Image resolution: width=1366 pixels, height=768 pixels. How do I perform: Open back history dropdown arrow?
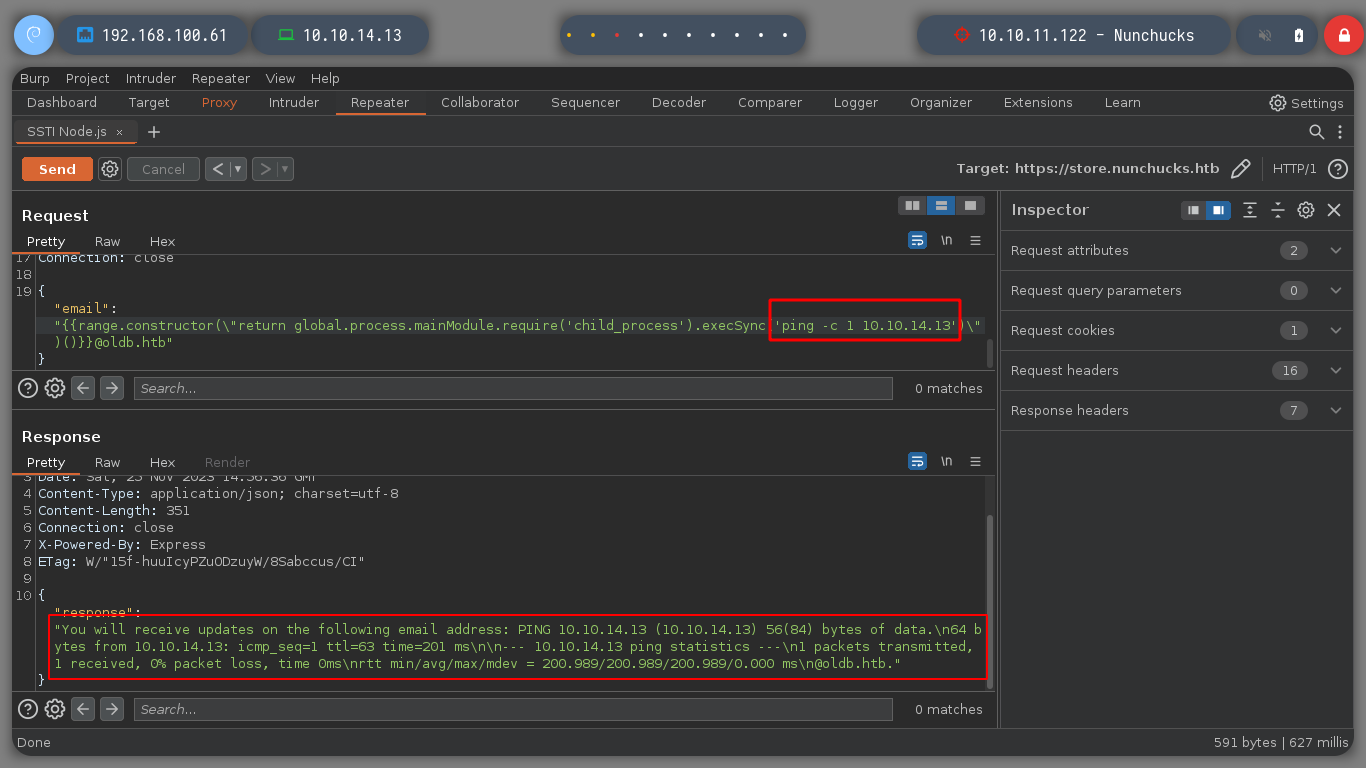tap(239, 169)
